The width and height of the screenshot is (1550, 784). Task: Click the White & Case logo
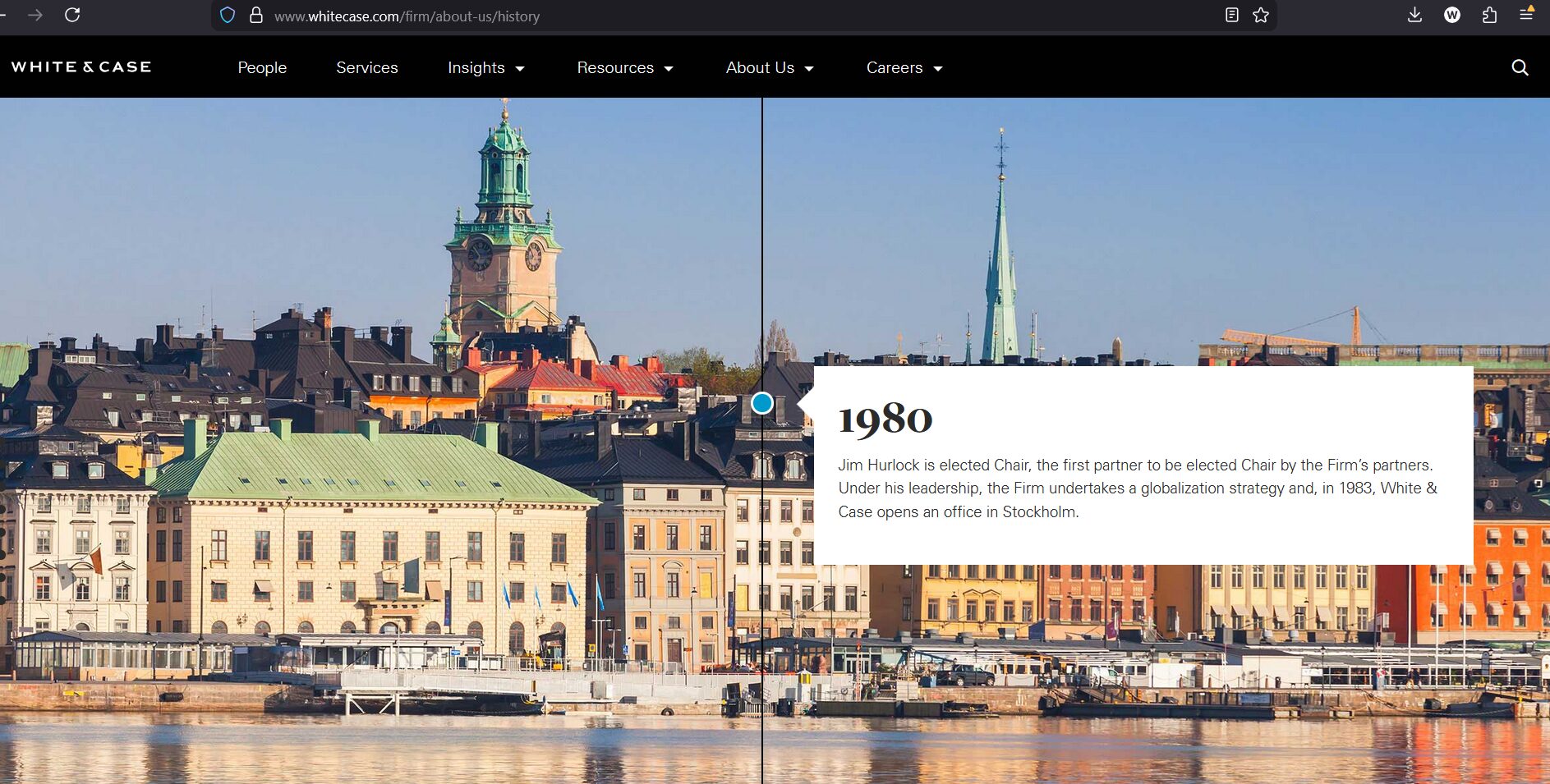81,67
